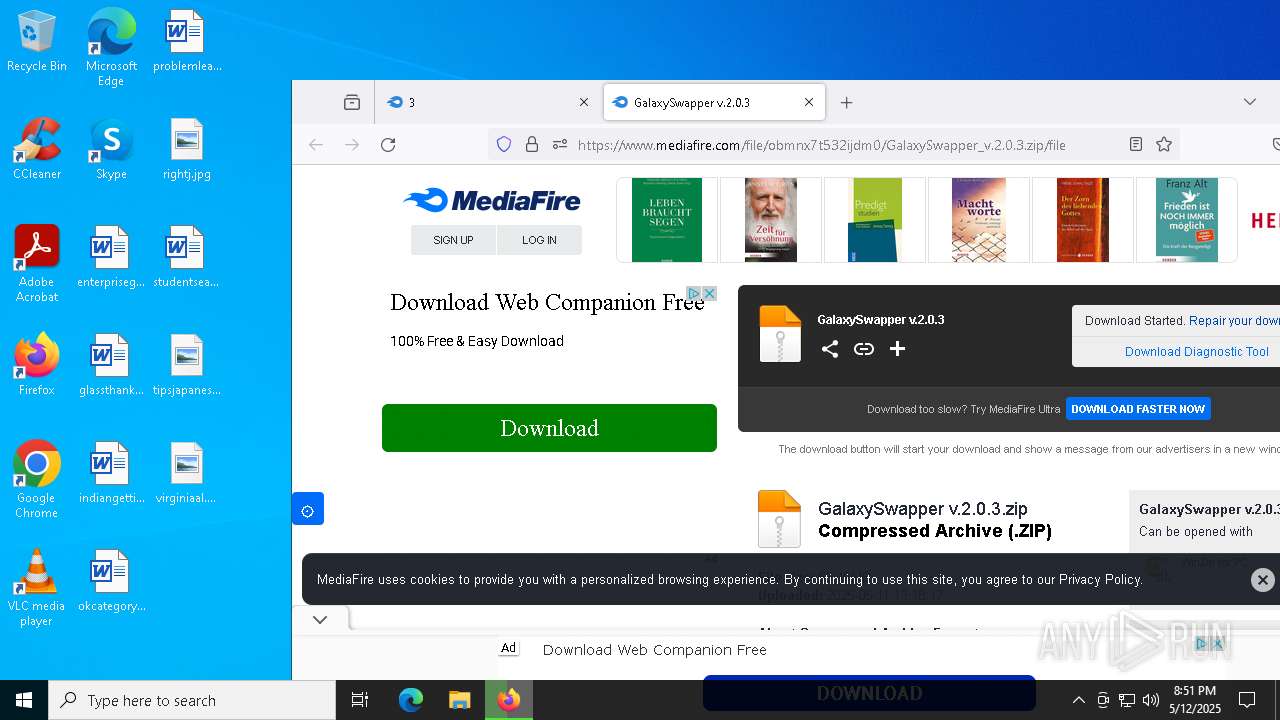The height and width of the screenshot is (720, 1280).
Task: Close the Web Companion ad with X
Action: coord(709,293)
